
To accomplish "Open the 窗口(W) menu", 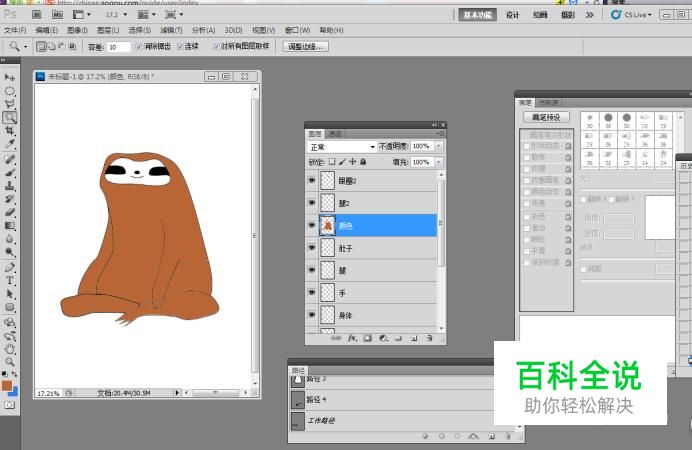I will click(x=297, y=30).
